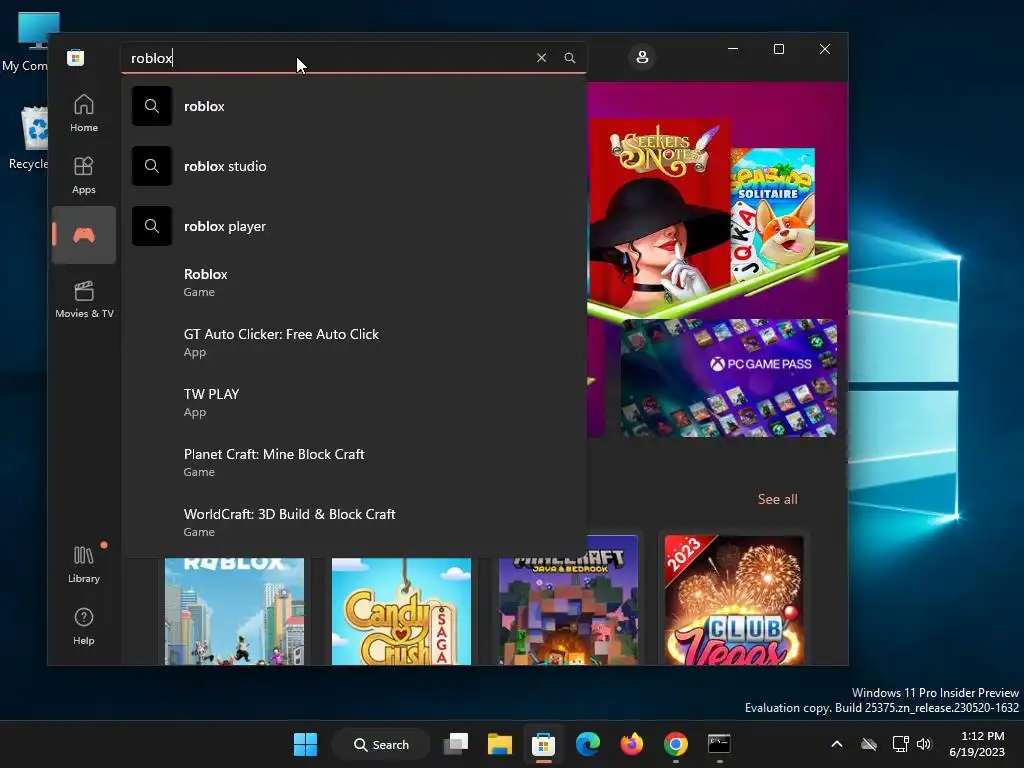This screenshot has width=1024, height=768.
Task: Click the search magnifier button
Action: (x=569, y=57)
